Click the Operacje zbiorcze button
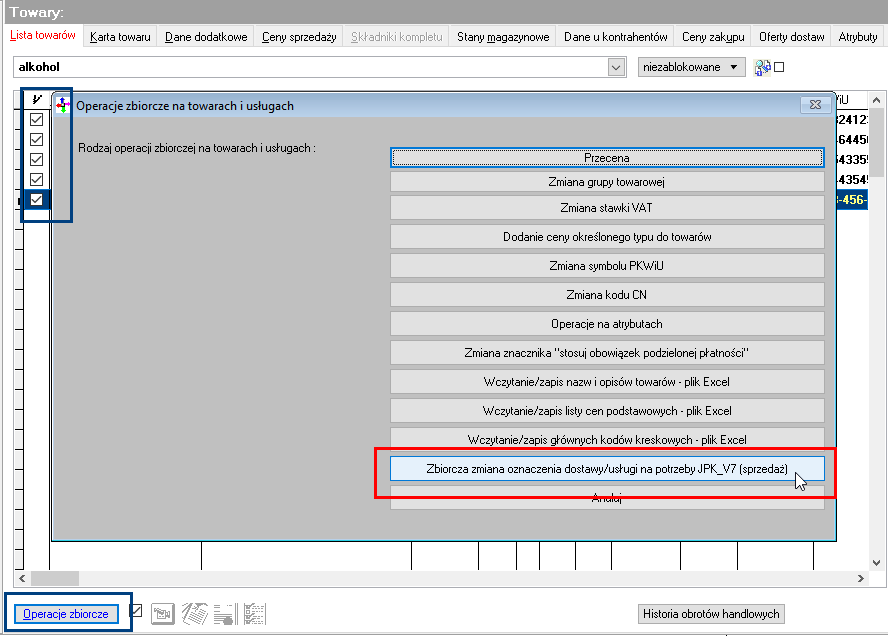The height and width of the screenshot is (636, 888). [66, 614]
